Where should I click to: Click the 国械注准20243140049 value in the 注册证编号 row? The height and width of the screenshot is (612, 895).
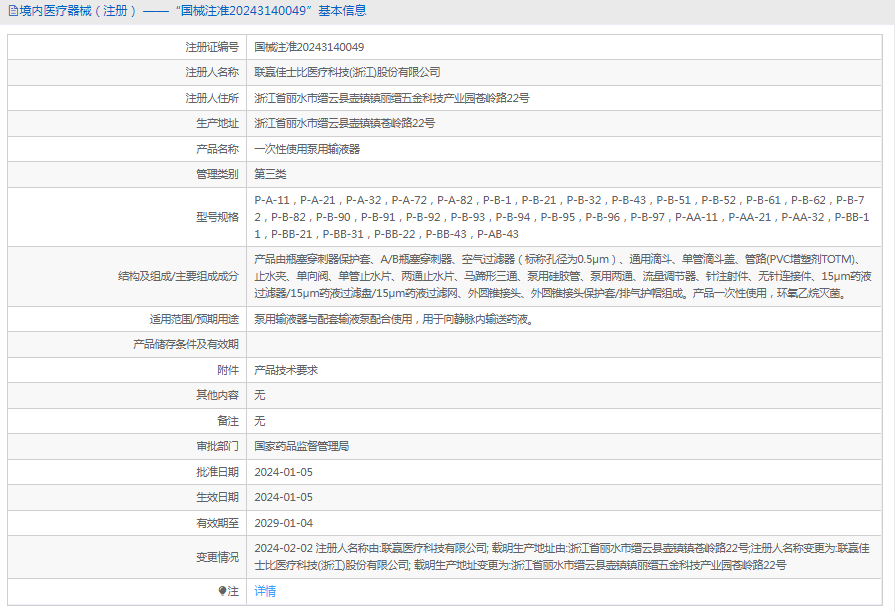click(309, 47)
